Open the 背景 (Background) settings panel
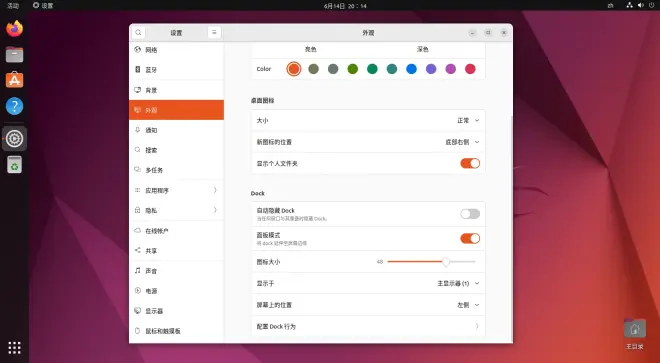 (176, 90)
